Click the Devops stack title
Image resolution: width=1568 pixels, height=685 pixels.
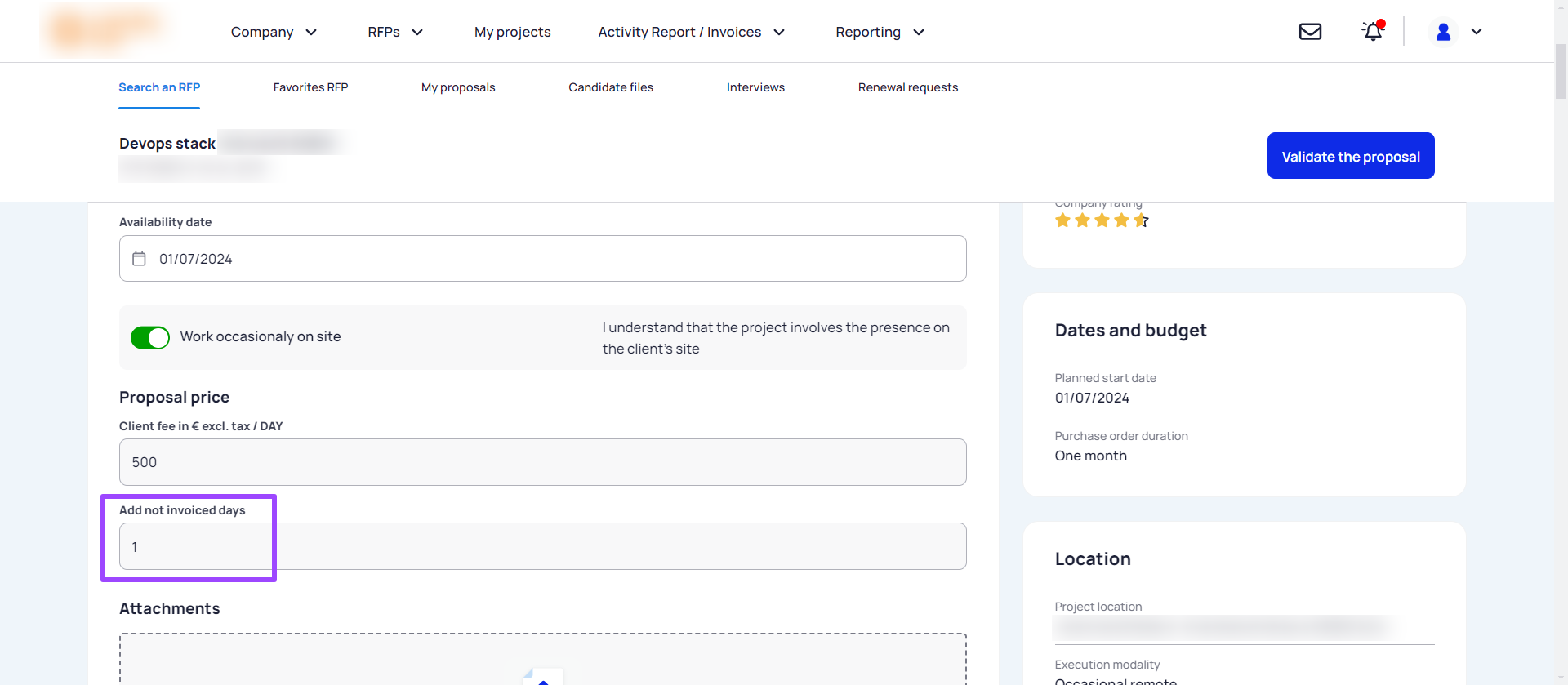(167, 144)
